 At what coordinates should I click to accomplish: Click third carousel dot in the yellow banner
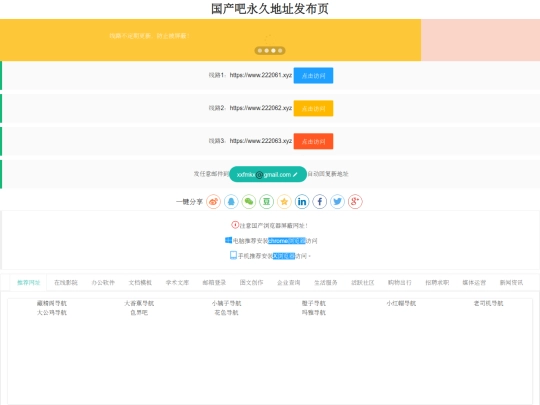(273, 51)
